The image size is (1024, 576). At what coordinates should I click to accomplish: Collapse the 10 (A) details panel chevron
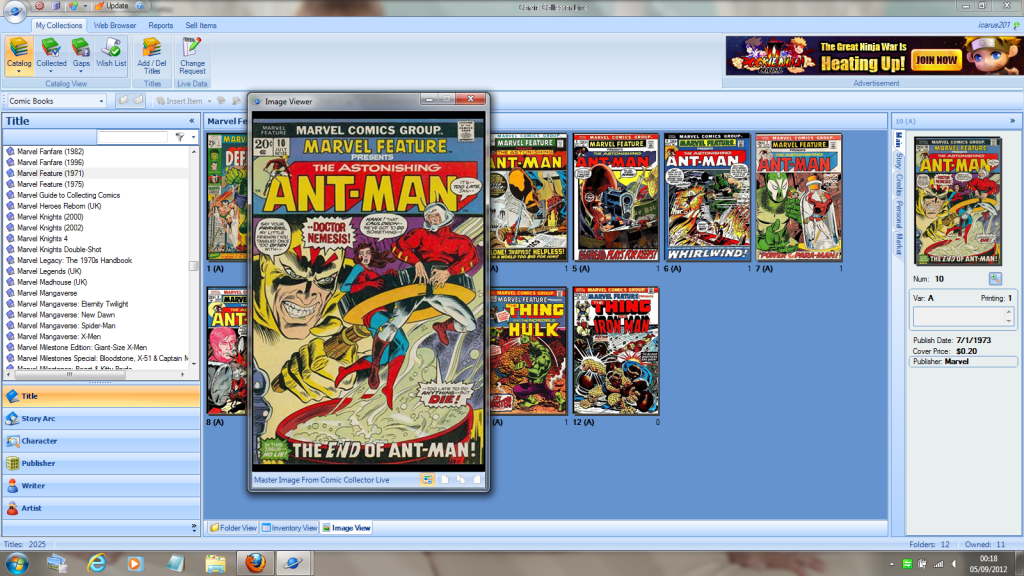[x=1012, y=121]
